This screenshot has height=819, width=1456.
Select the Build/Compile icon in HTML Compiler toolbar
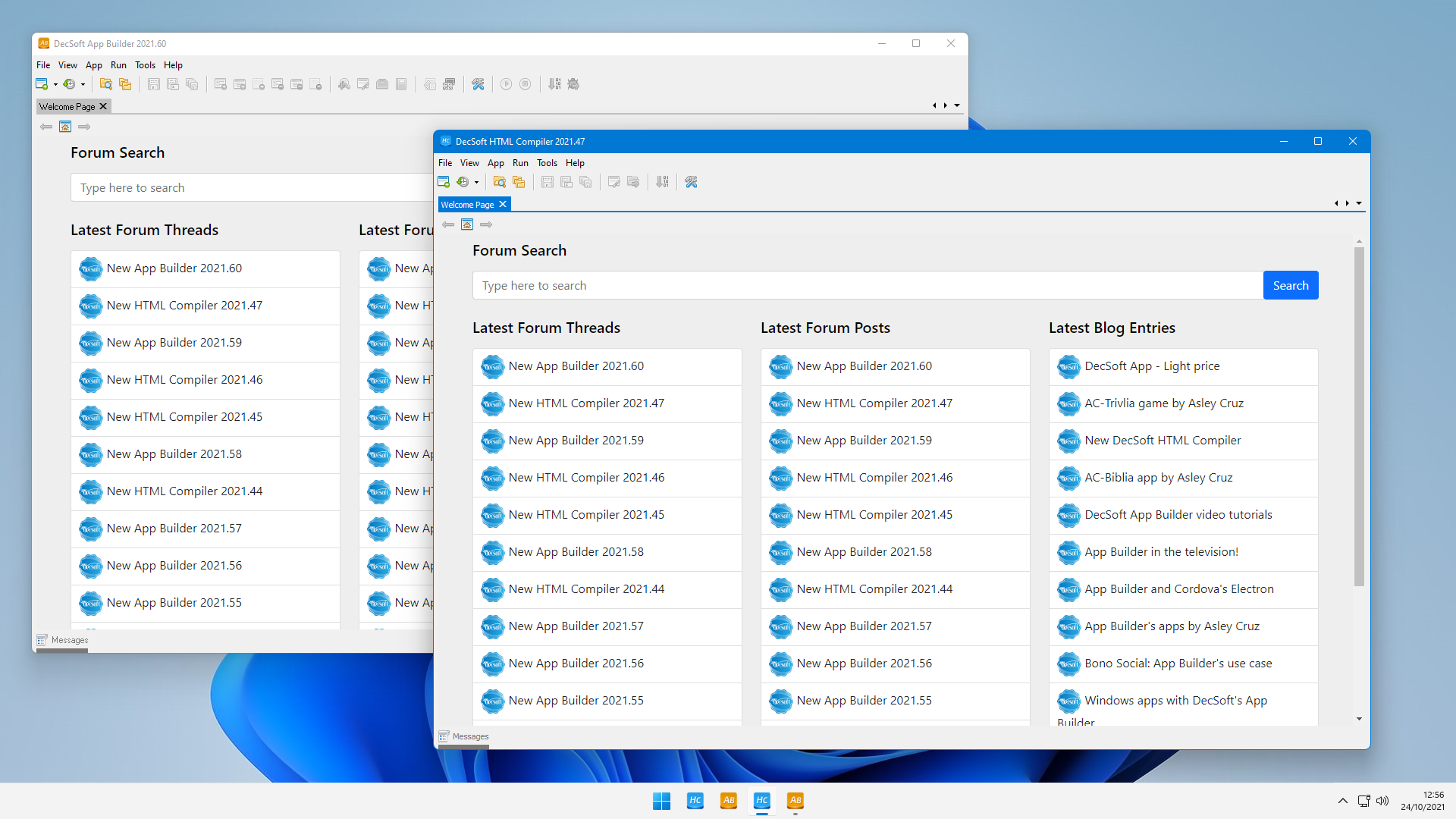pos(662,181)
